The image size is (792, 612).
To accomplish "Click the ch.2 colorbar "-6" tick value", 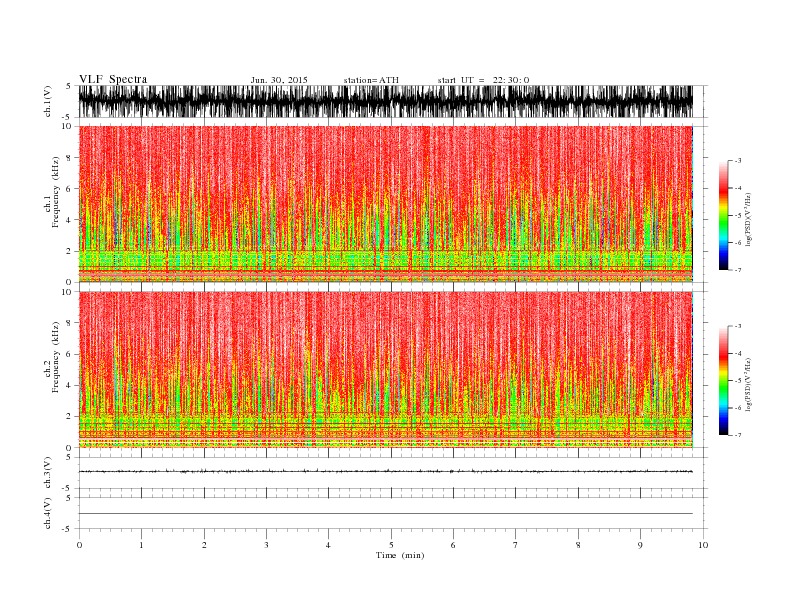I will point(738,408).
